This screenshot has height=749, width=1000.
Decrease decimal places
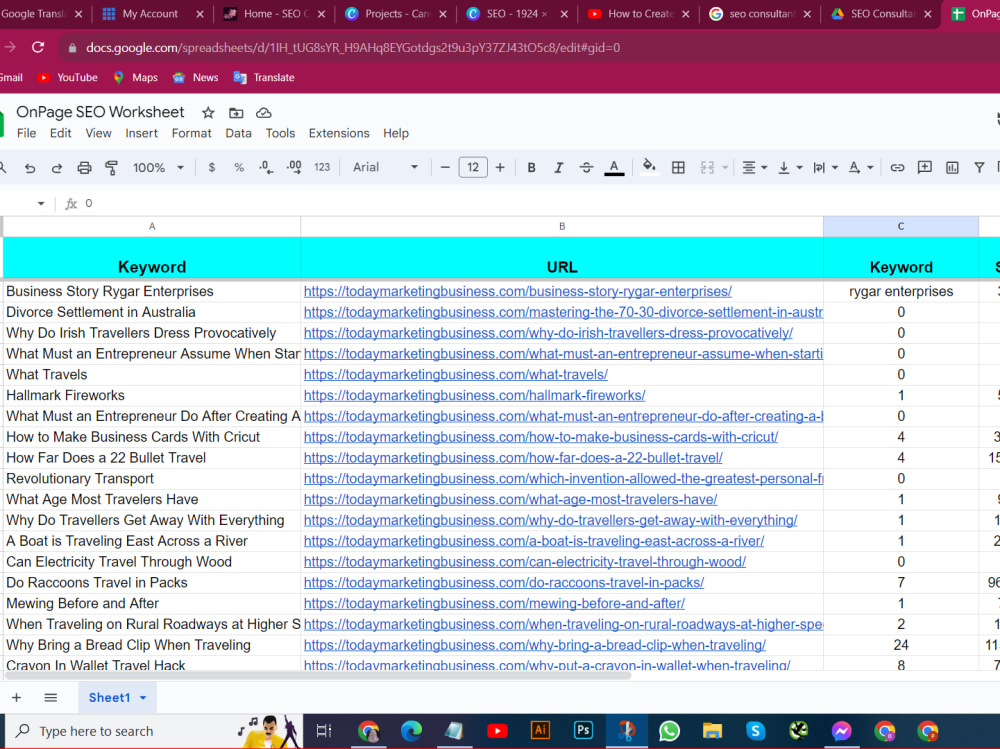(266, 167)
